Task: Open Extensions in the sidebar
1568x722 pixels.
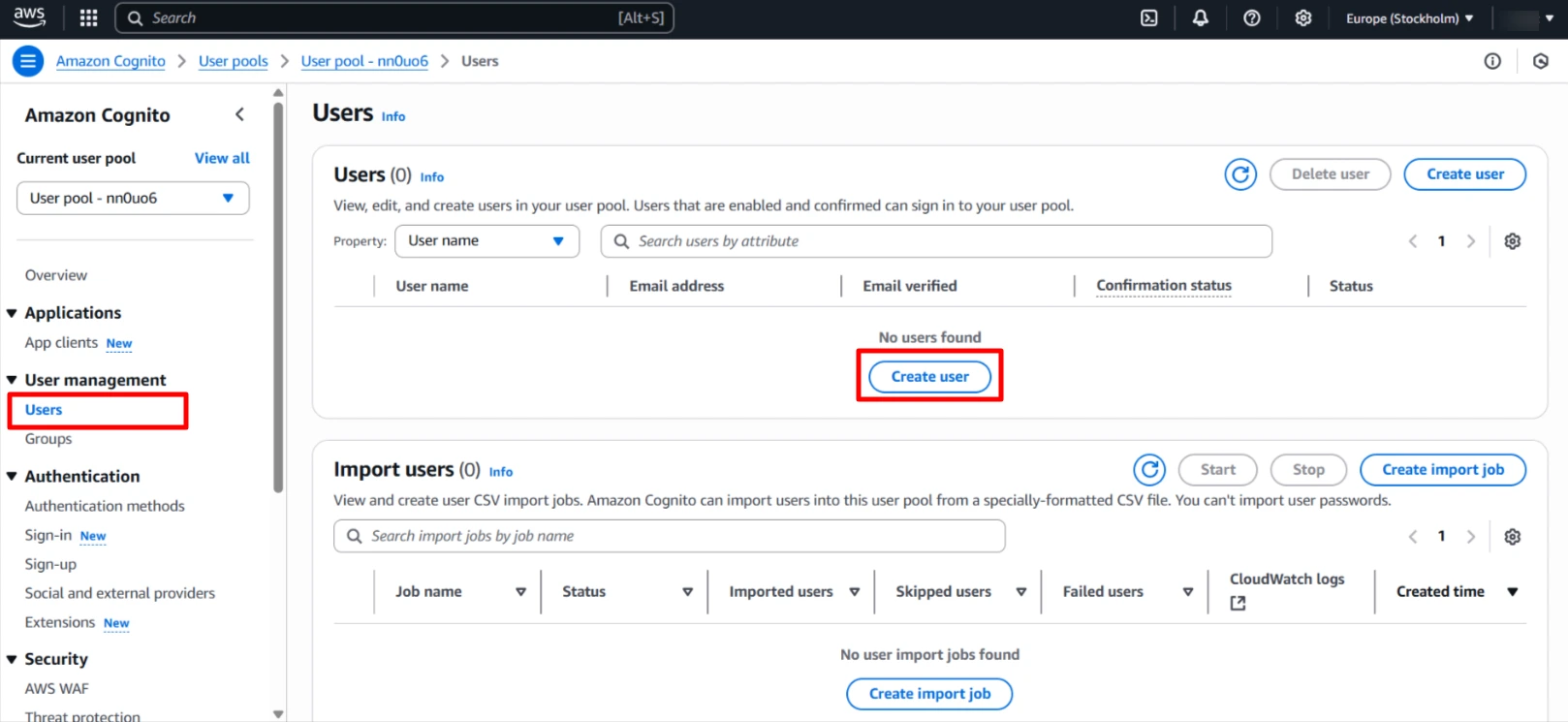Action: coord(60,622)
